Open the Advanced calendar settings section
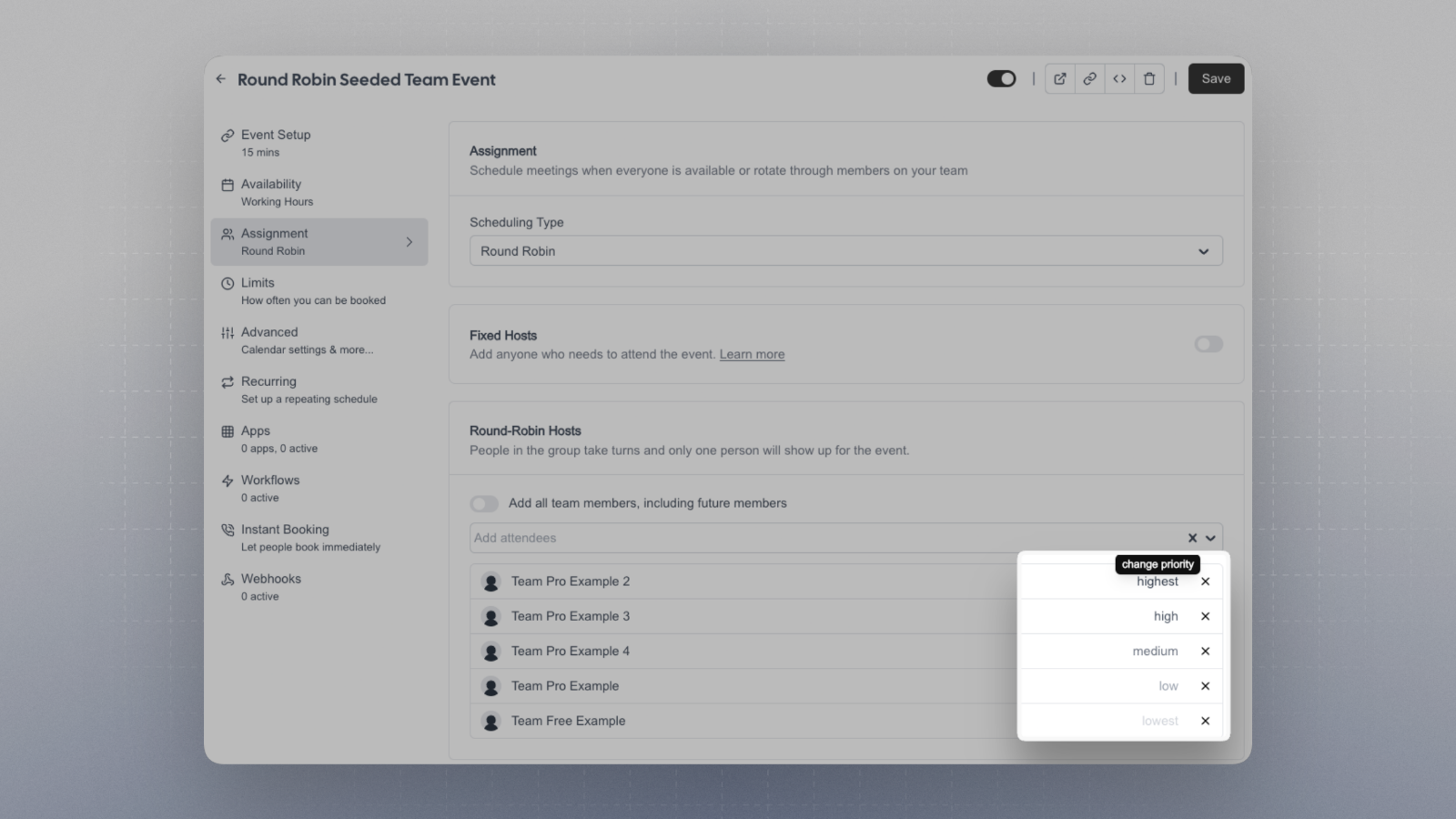 [x=318, y=340]
